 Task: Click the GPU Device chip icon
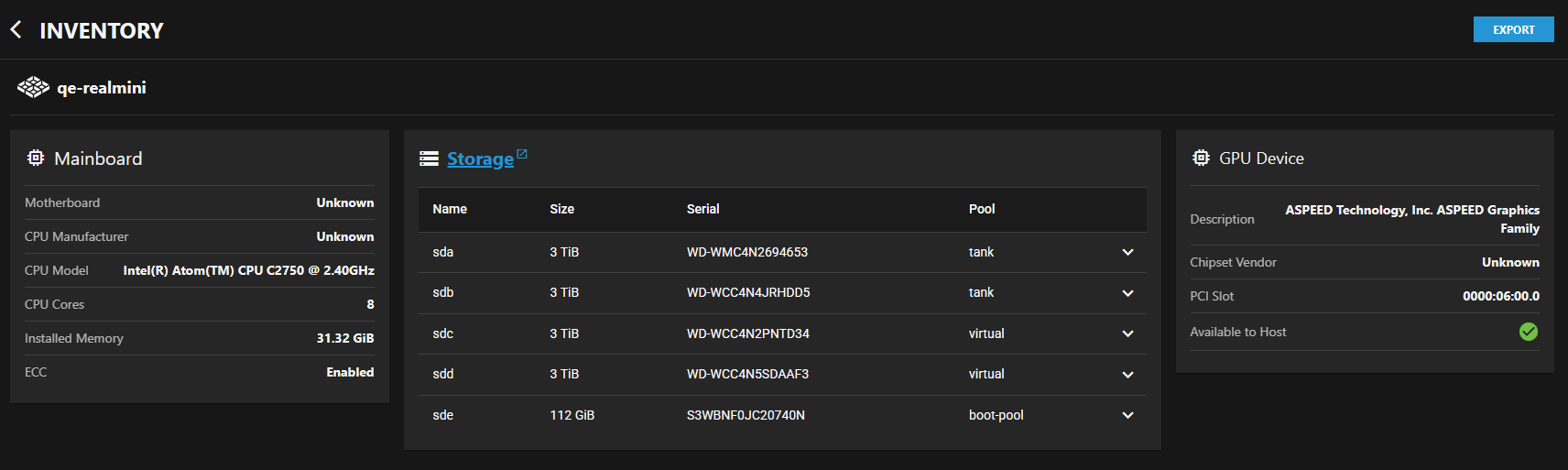[x=1201, y=158]
